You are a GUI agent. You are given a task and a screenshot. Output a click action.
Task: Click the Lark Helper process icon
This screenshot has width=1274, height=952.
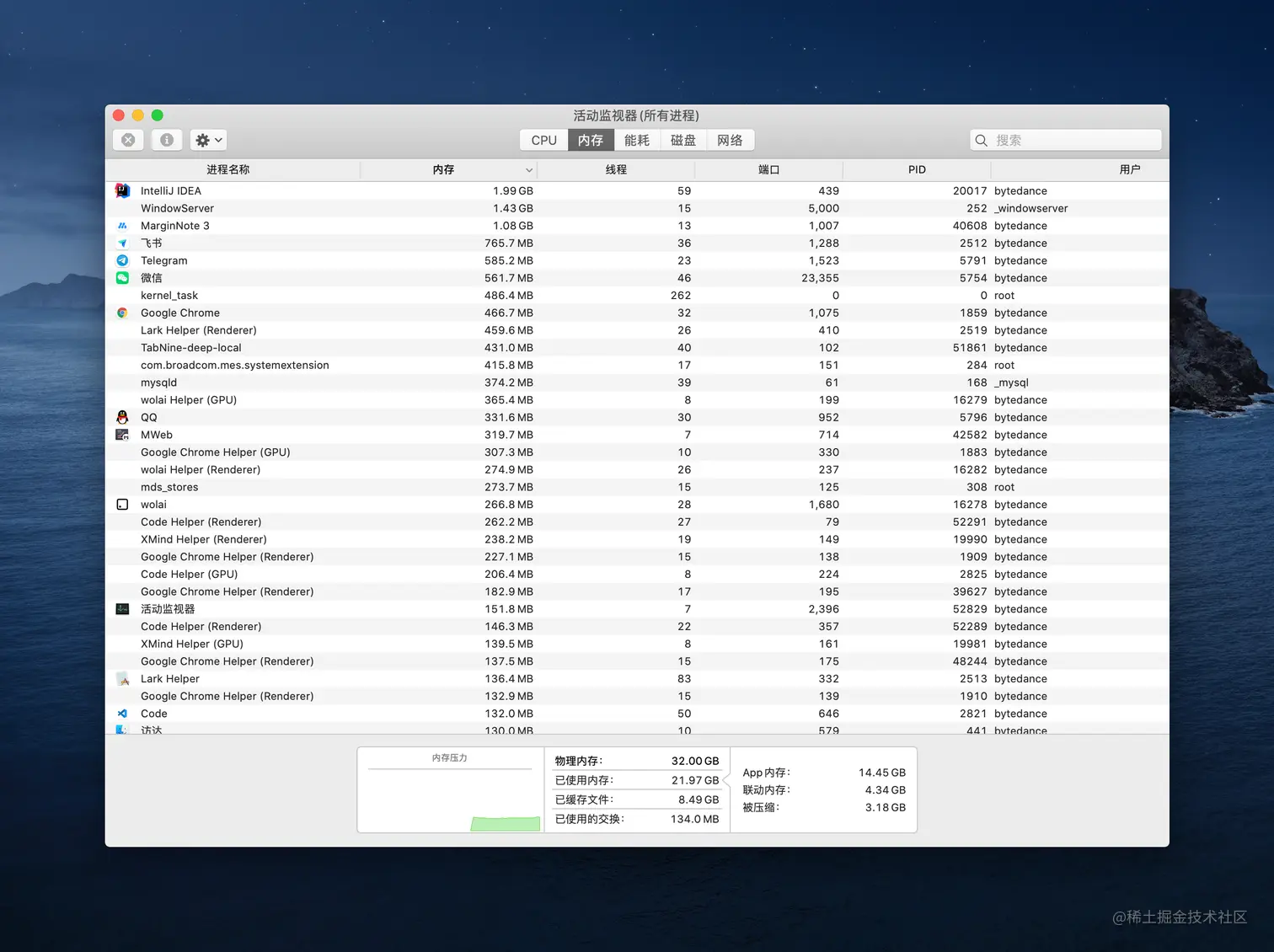coord(122,679)
